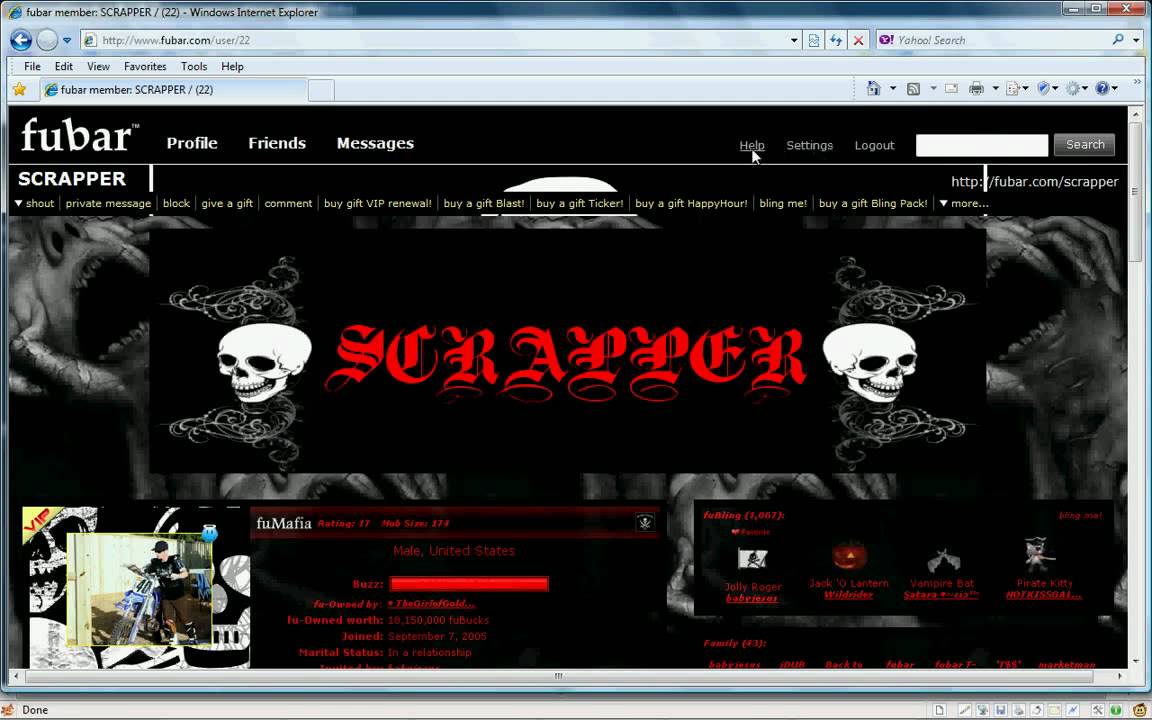This screenshot has height=720, width=1152.
Task: Click the comment link
Action: 288,204
